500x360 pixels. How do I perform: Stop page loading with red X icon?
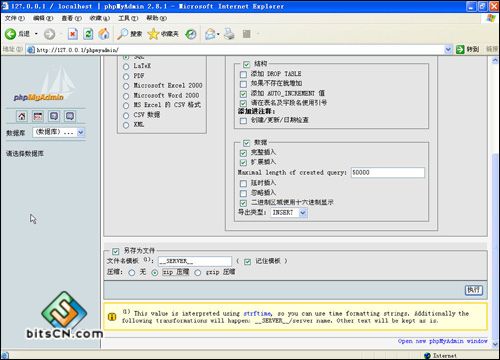[x=73, y=34]
